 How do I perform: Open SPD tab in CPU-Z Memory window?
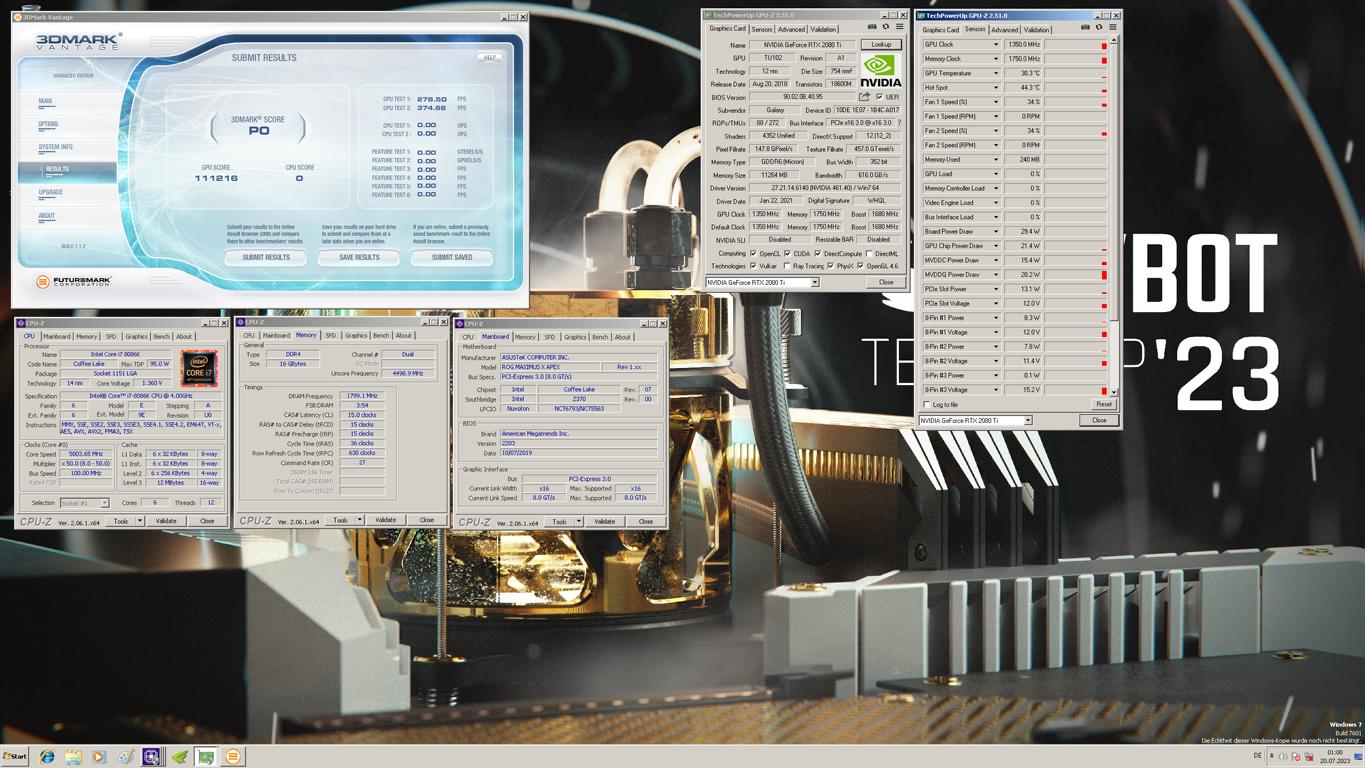tap(331, 336)
